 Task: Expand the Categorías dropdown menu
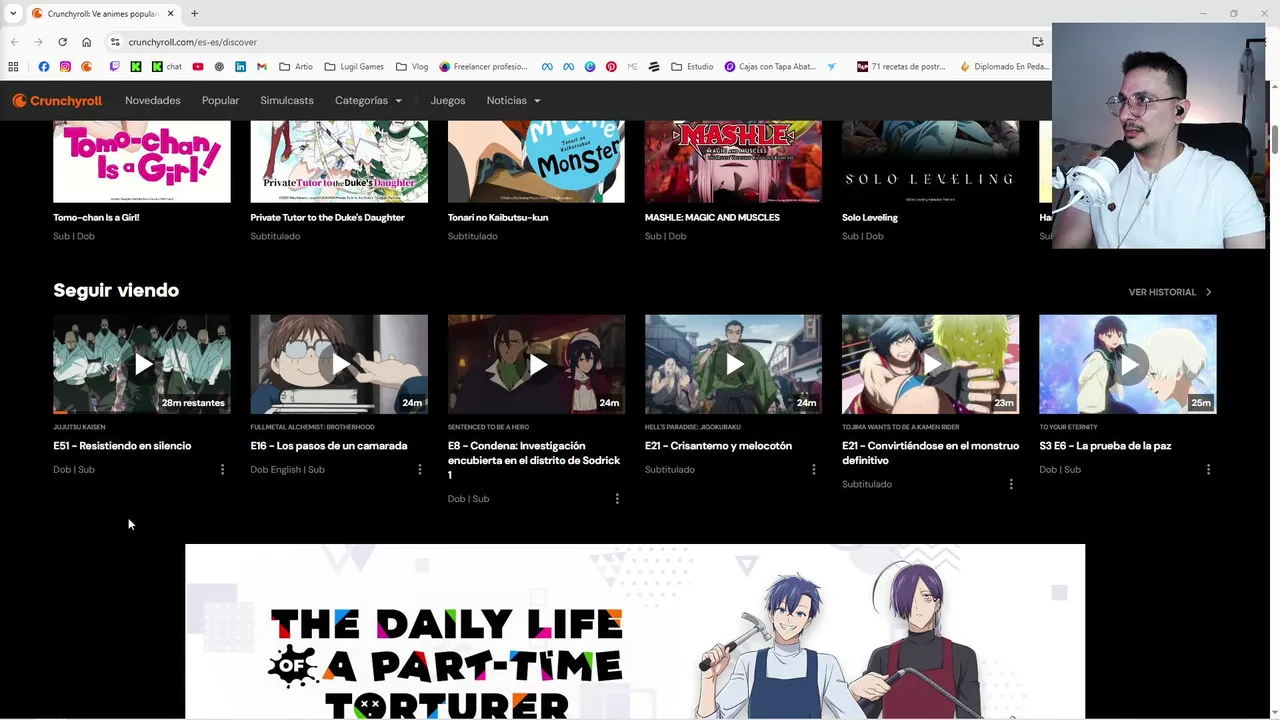click(x=368, y=100)
